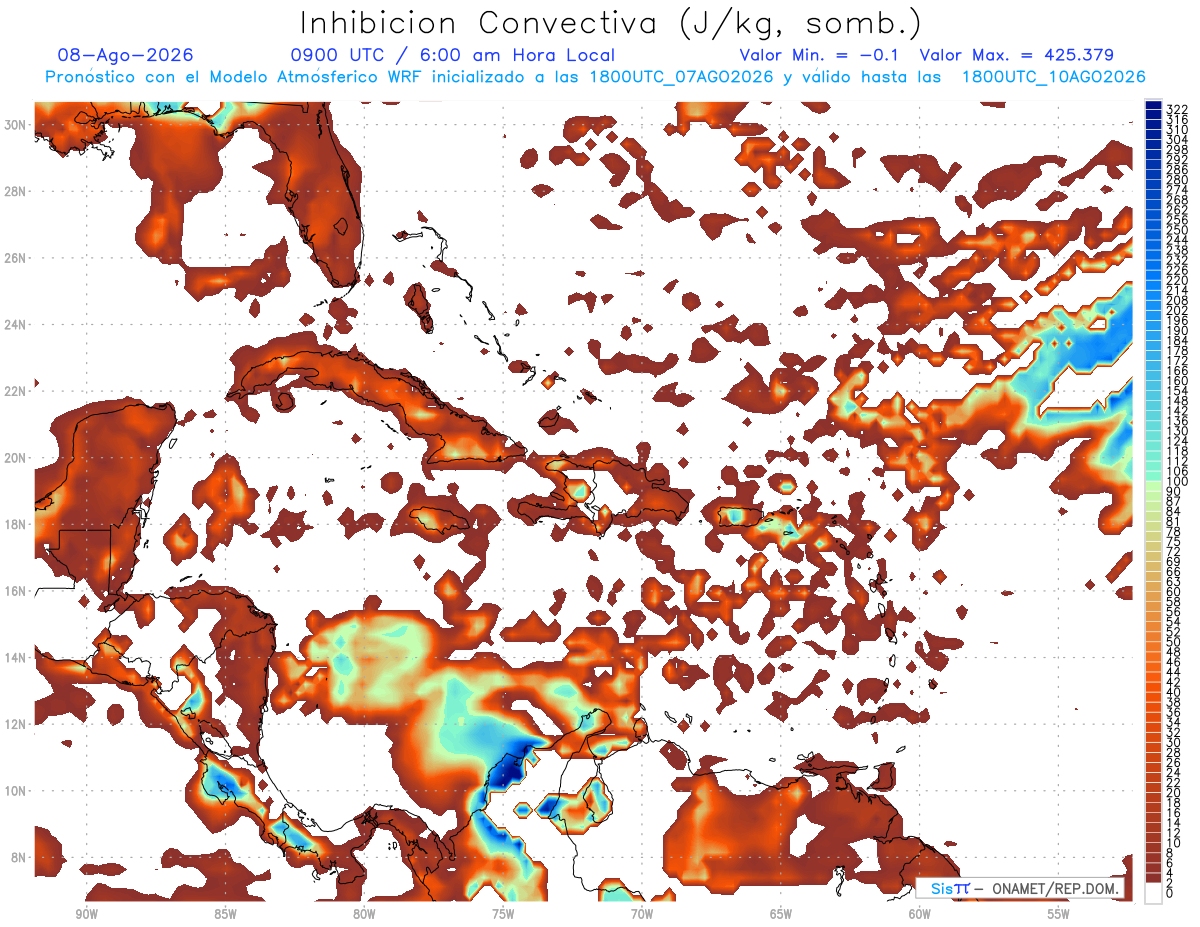
Task: Click the '60W' longitude label
Action: click(919, 913)
